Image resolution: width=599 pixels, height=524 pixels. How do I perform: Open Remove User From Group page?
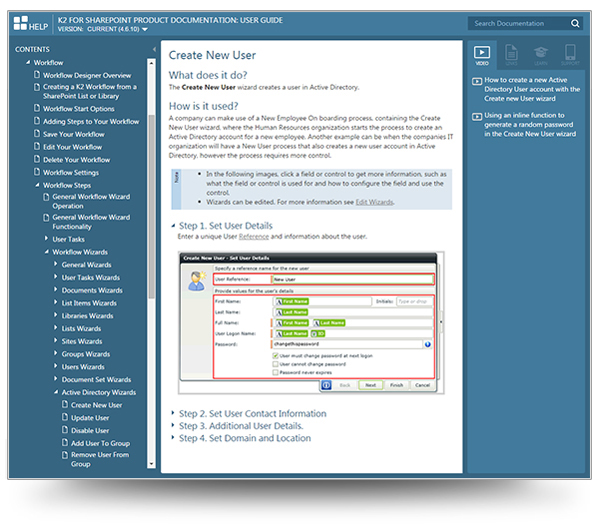pyautogui.click(x=100, y=459)
